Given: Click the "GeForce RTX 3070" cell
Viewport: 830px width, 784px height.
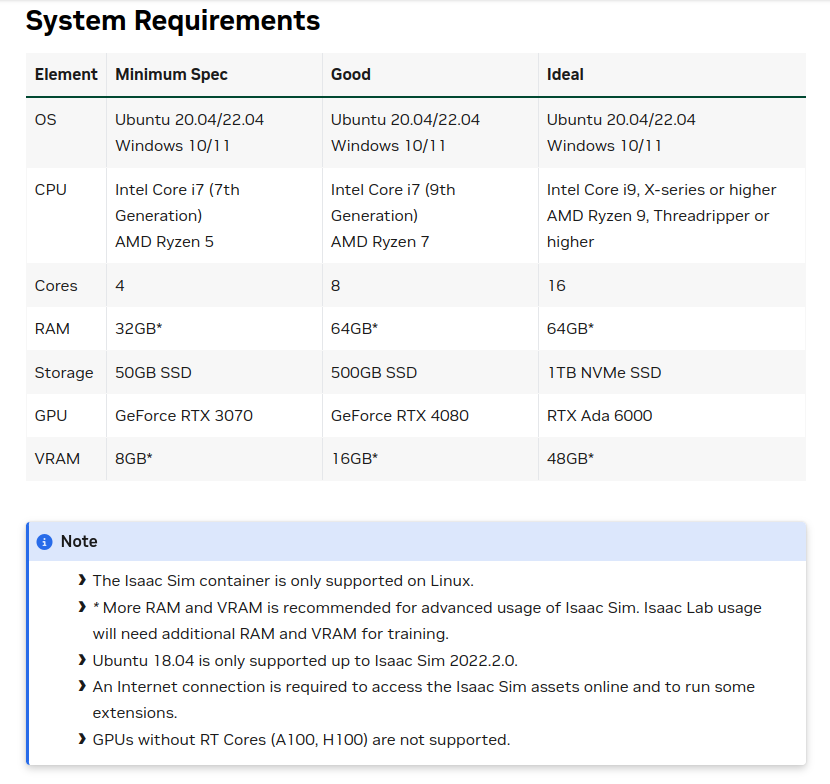Looking at the screenshot, I should [x=184, y=416].
